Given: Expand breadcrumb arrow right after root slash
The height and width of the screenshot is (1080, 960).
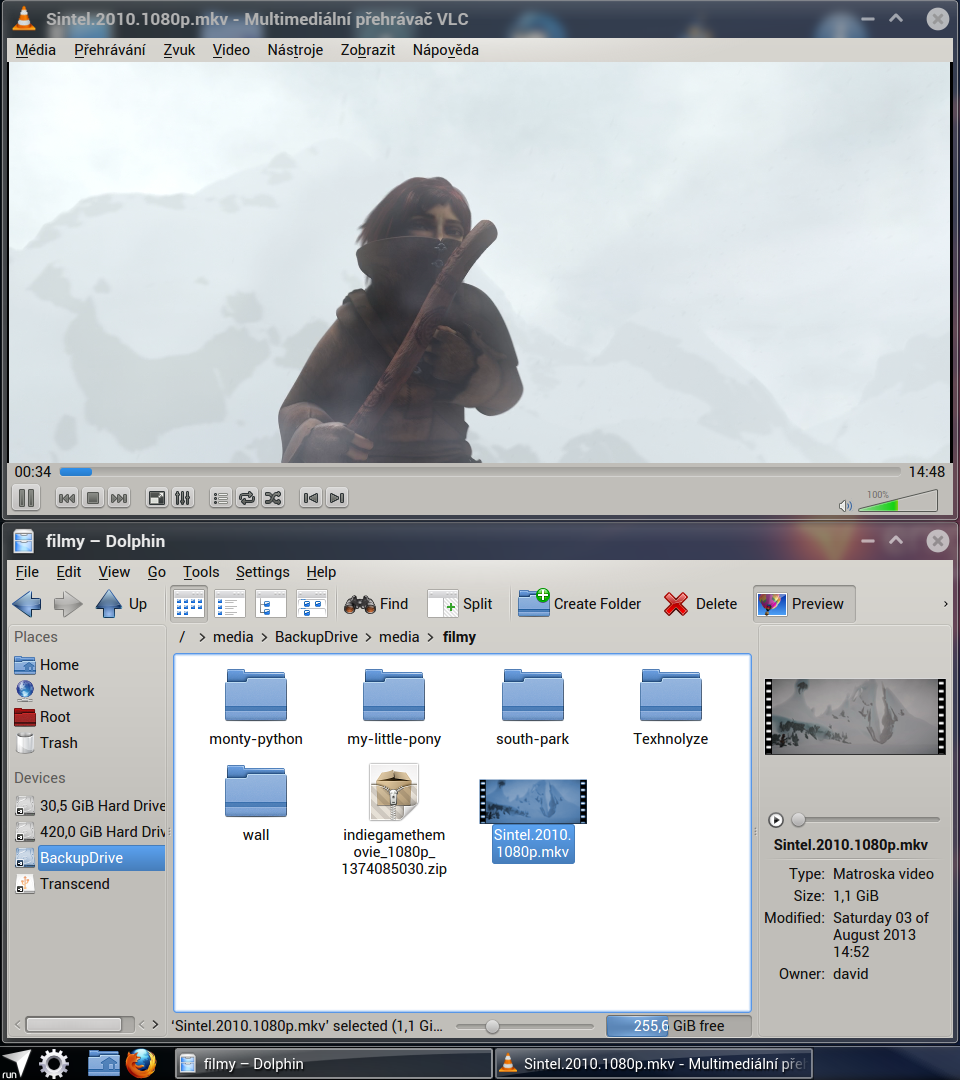Looking at the screenshot, I should point(202,638).
